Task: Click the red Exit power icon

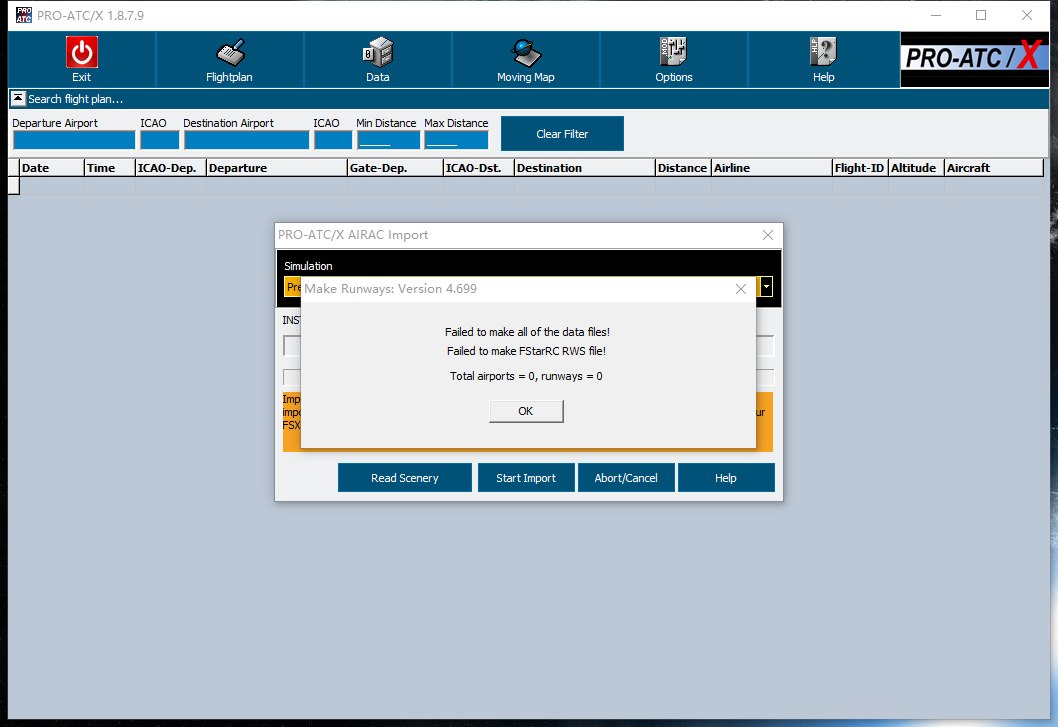Action: 81,52
